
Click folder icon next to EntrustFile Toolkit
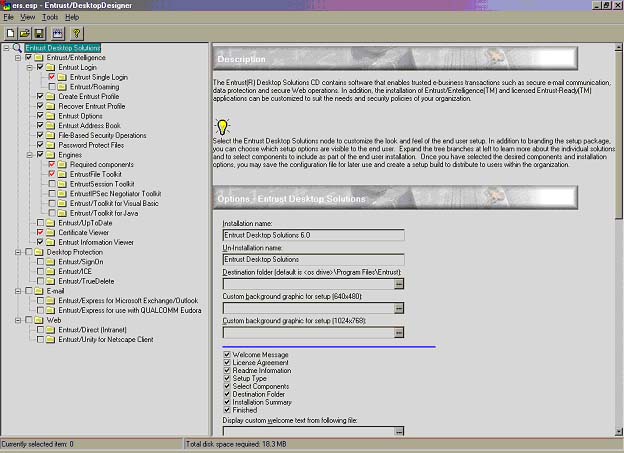click(x=62, y=174)
